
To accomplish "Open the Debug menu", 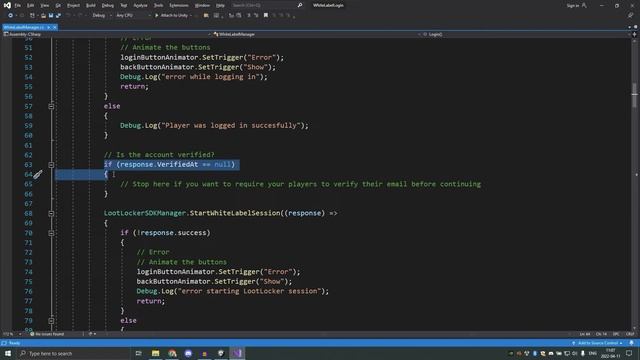I will point(108,5).
